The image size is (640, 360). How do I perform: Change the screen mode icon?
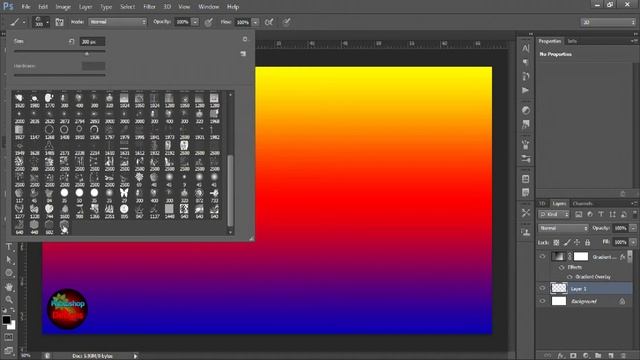[9, 350]
